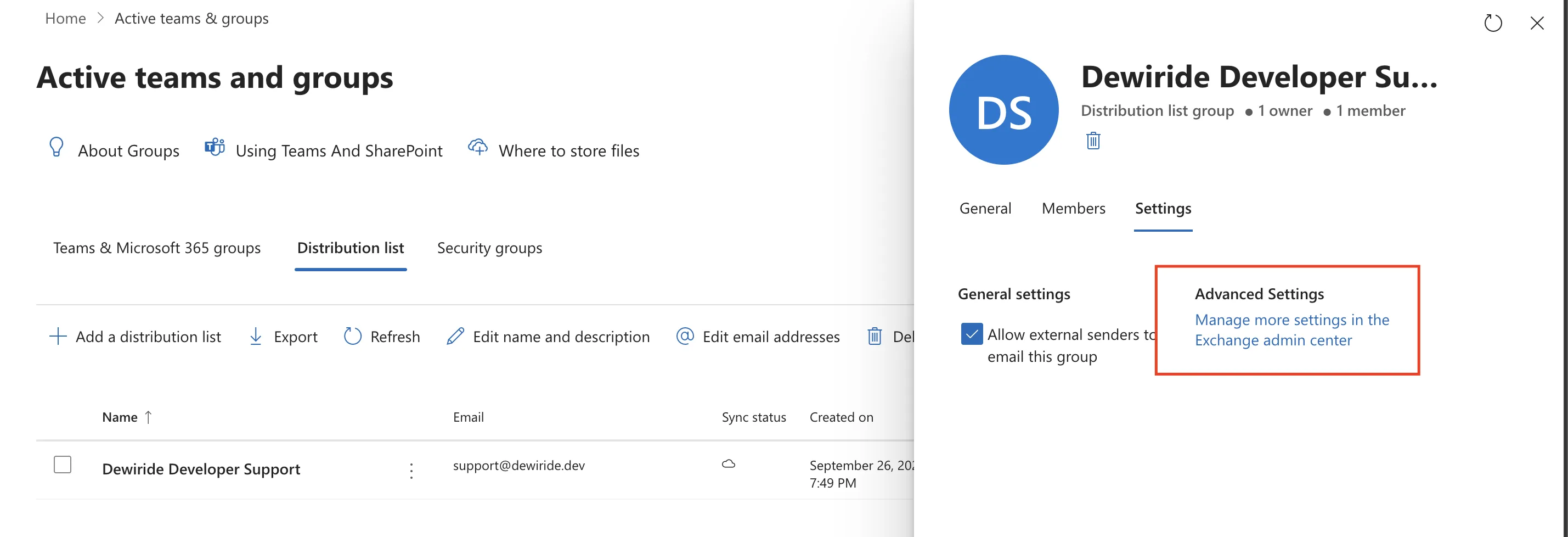Click the DS group avatar
Image resolution: width=1568 pixels, height=537 pixels.
click(x=1004, y=110)
